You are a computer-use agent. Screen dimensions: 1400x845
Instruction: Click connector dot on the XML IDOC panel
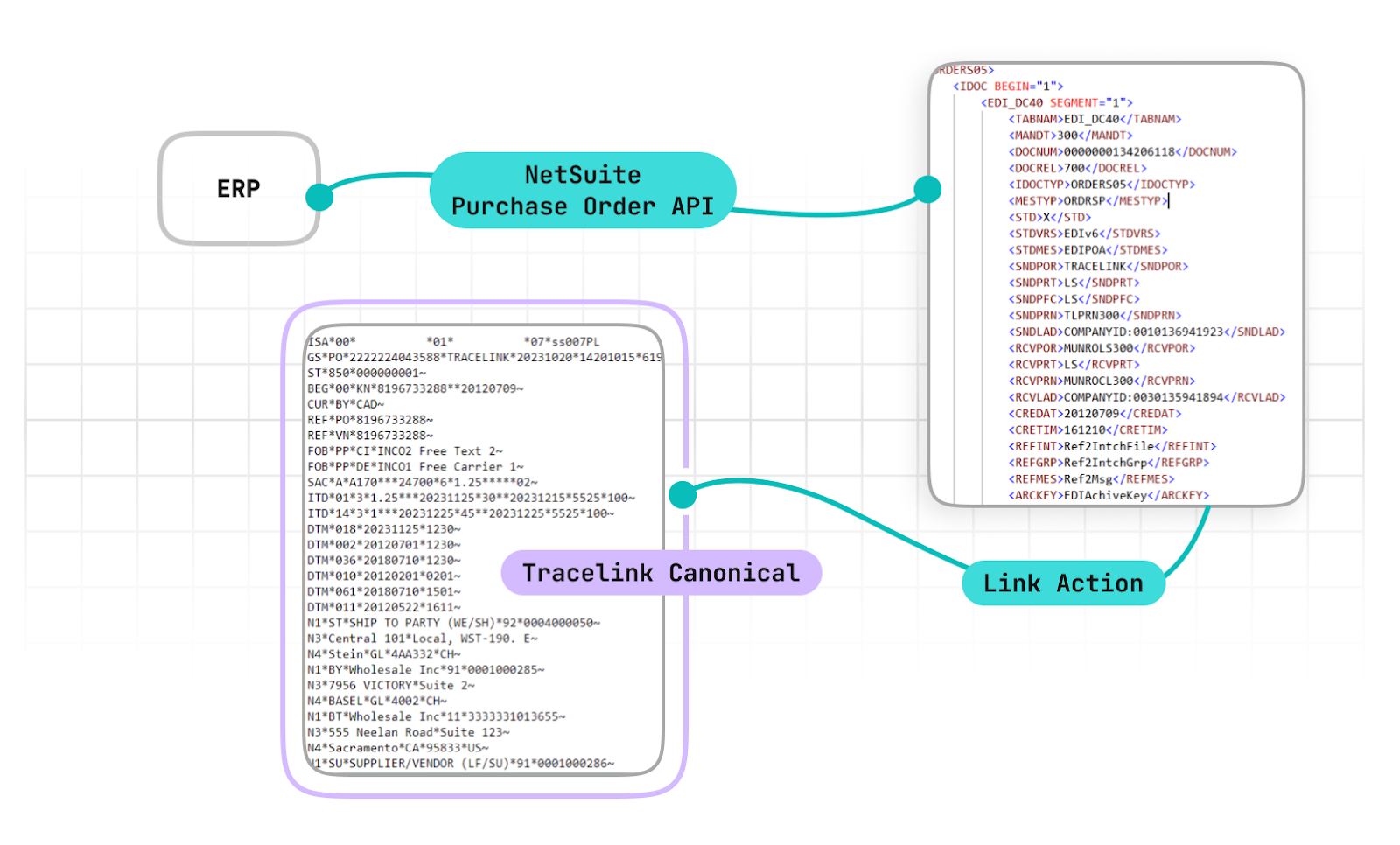click(927, 189)
